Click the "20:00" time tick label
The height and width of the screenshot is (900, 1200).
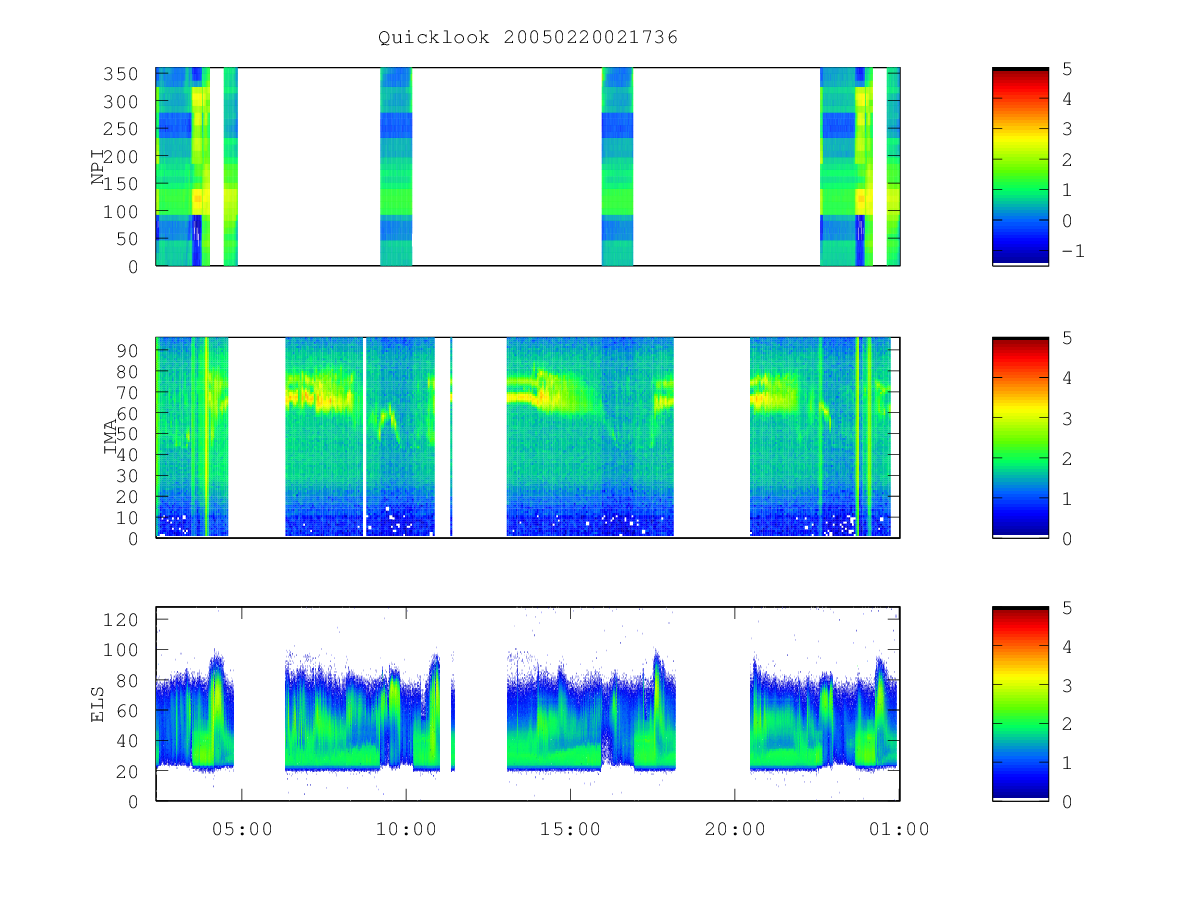[x=735, y=829]
